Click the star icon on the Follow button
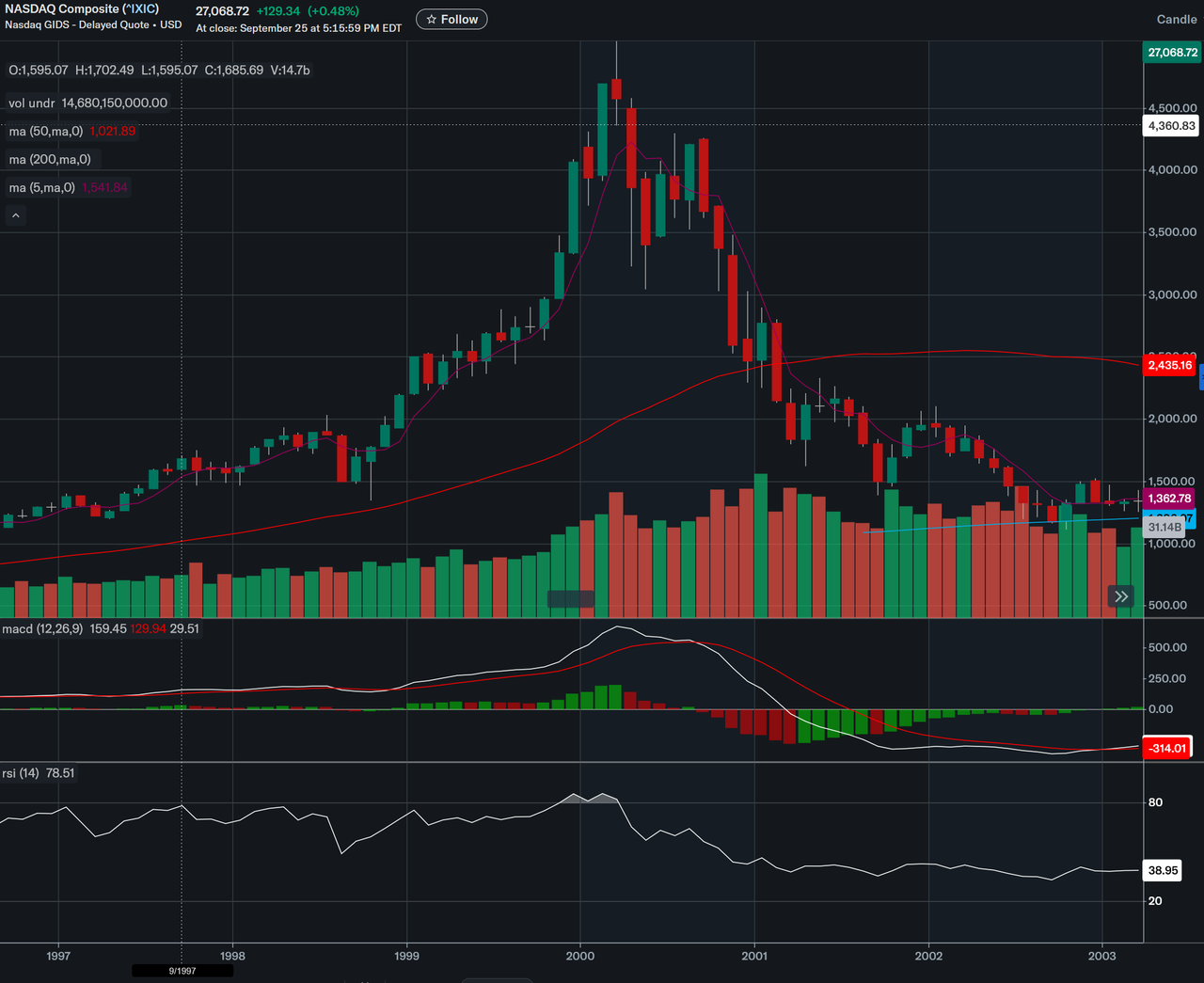 (x=432, y=20)
